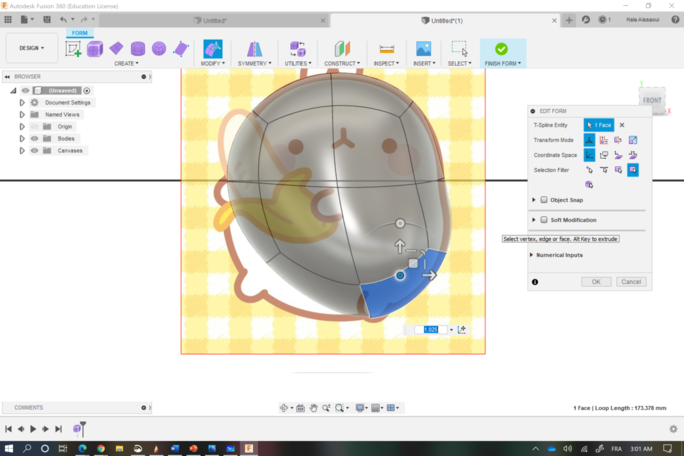
Task: Toggle visibility of the Origin folder
Action: click(x=34, y=127)
